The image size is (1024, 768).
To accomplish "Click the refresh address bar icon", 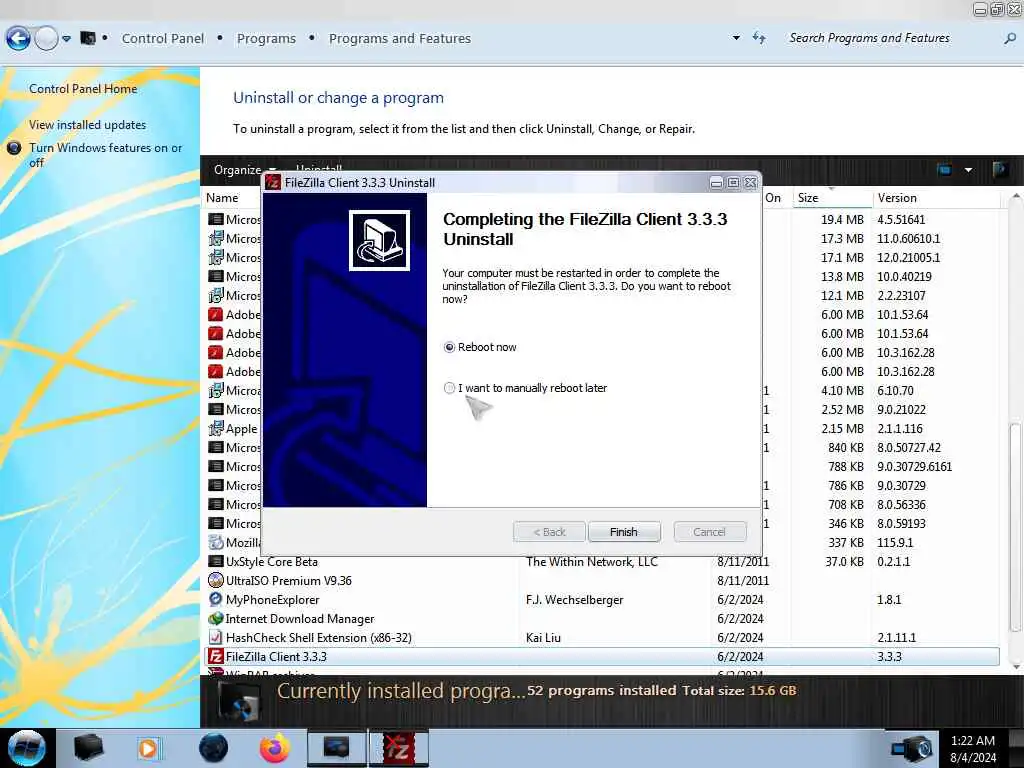I will (x=759, y=38).
